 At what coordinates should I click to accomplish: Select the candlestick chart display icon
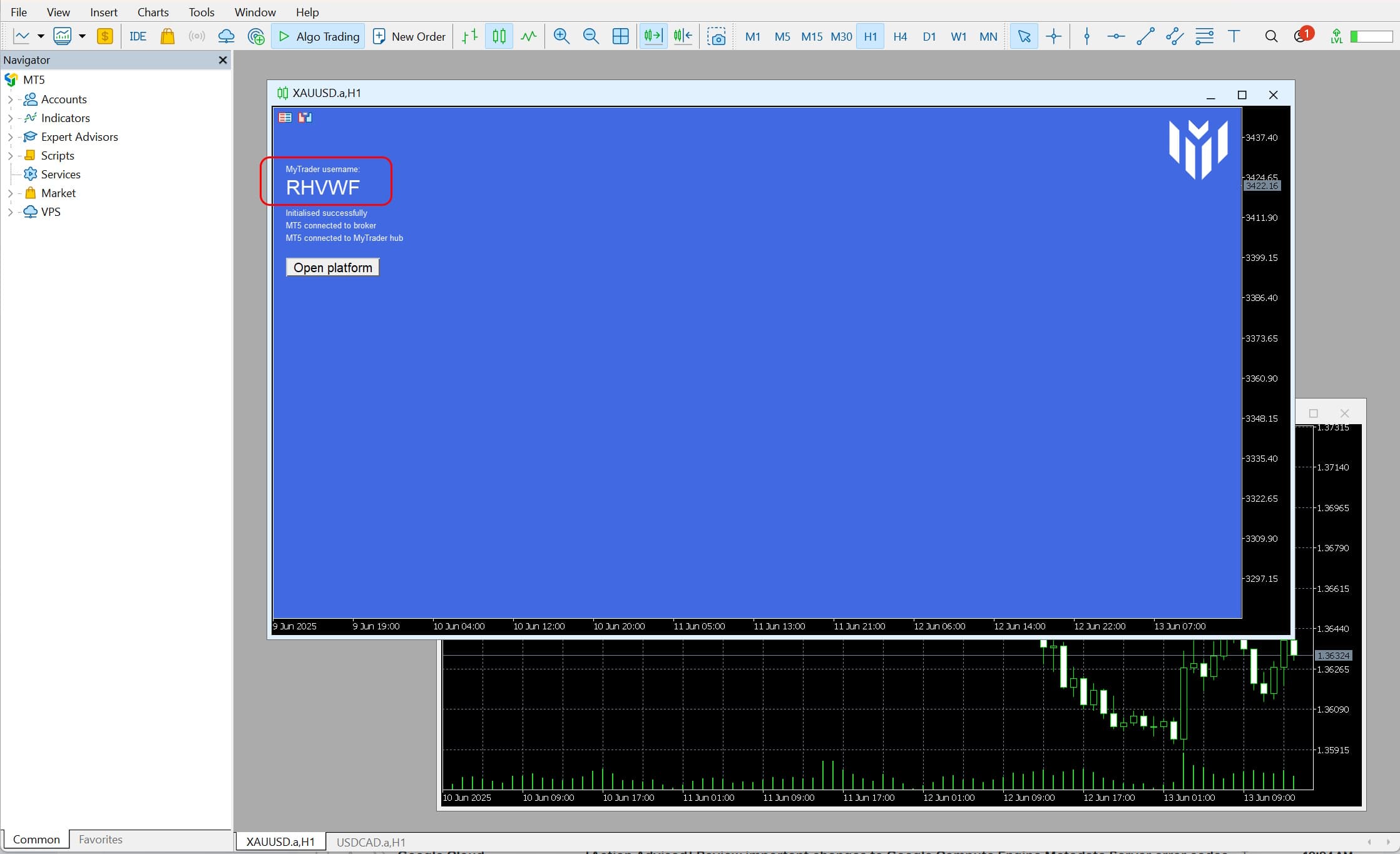click(x=499, y=36)
